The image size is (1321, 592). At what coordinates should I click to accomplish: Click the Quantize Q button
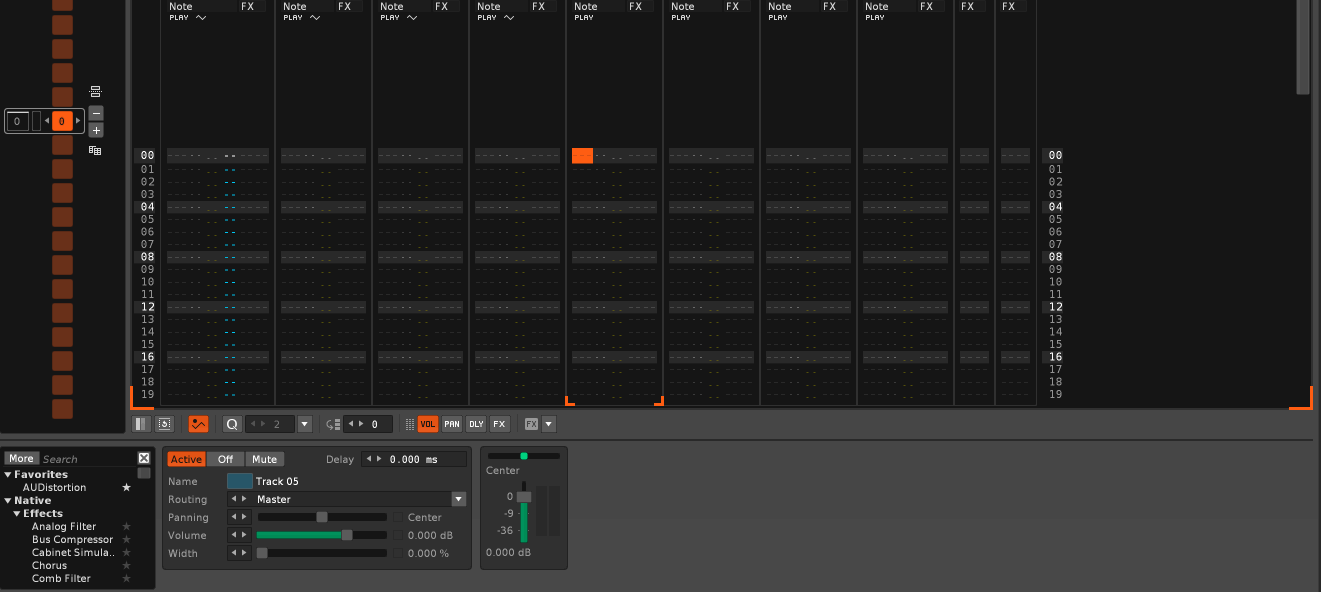[232, 424]
